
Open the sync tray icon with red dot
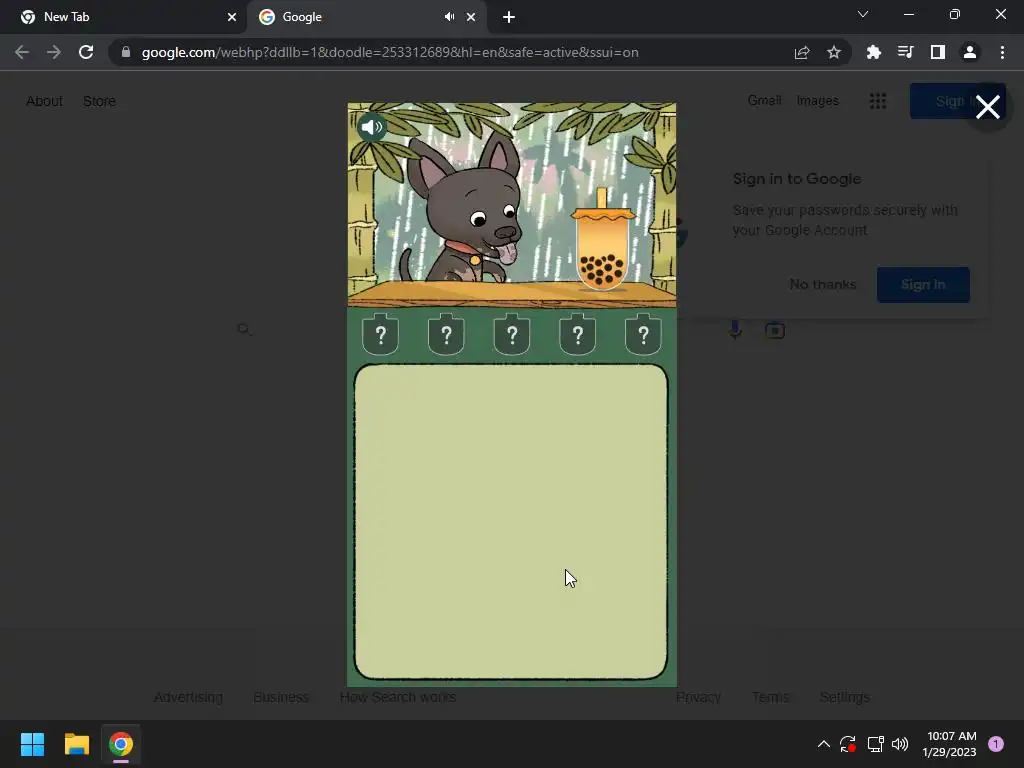tap(848, 744)
